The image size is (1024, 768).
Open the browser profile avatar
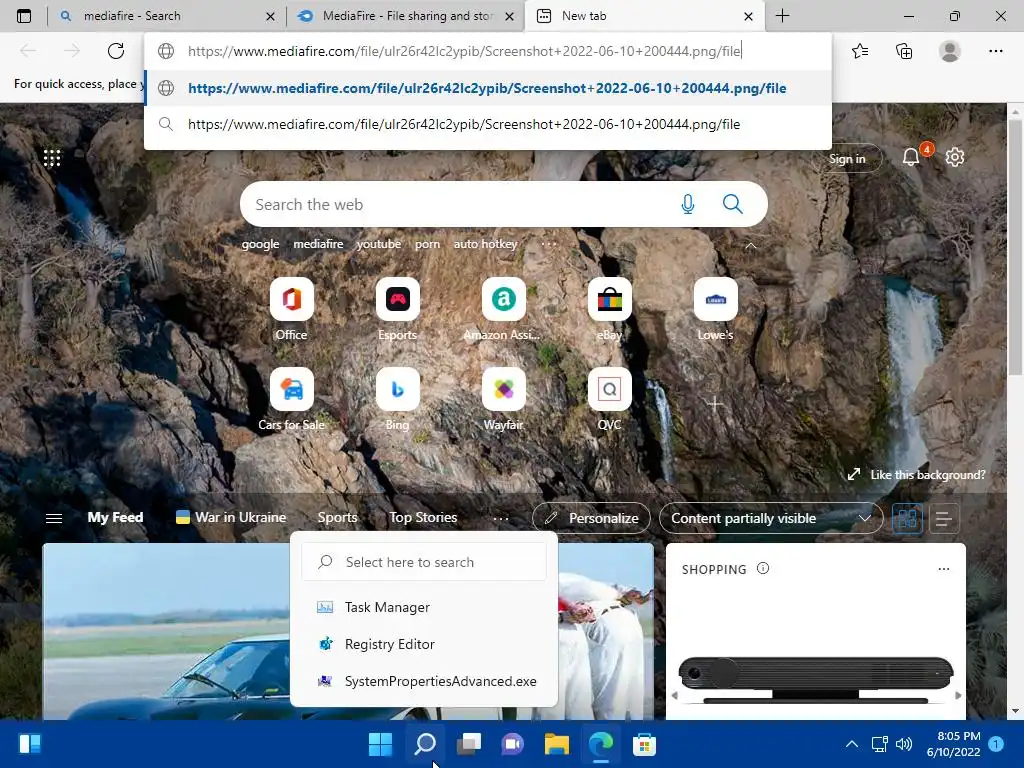coord(950,51)
